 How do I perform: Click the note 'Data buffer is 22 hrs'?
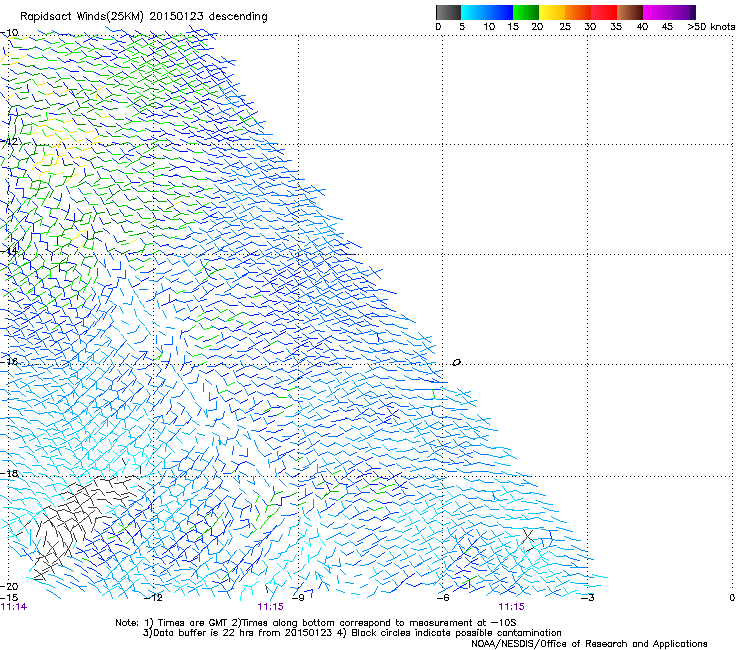tap(205, 633)
